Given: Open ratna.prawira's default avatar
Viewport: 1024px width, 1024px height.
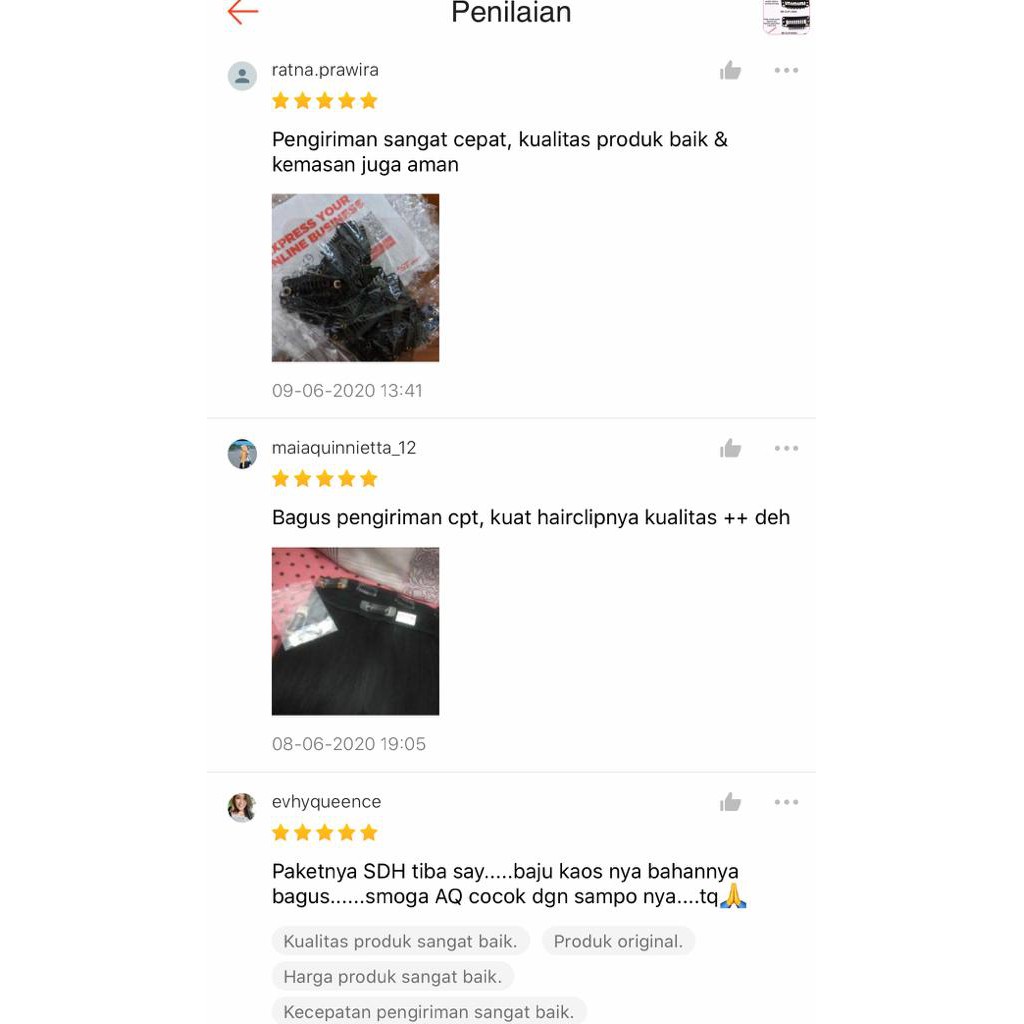Looking at the screenshot, I should (242, 76).
